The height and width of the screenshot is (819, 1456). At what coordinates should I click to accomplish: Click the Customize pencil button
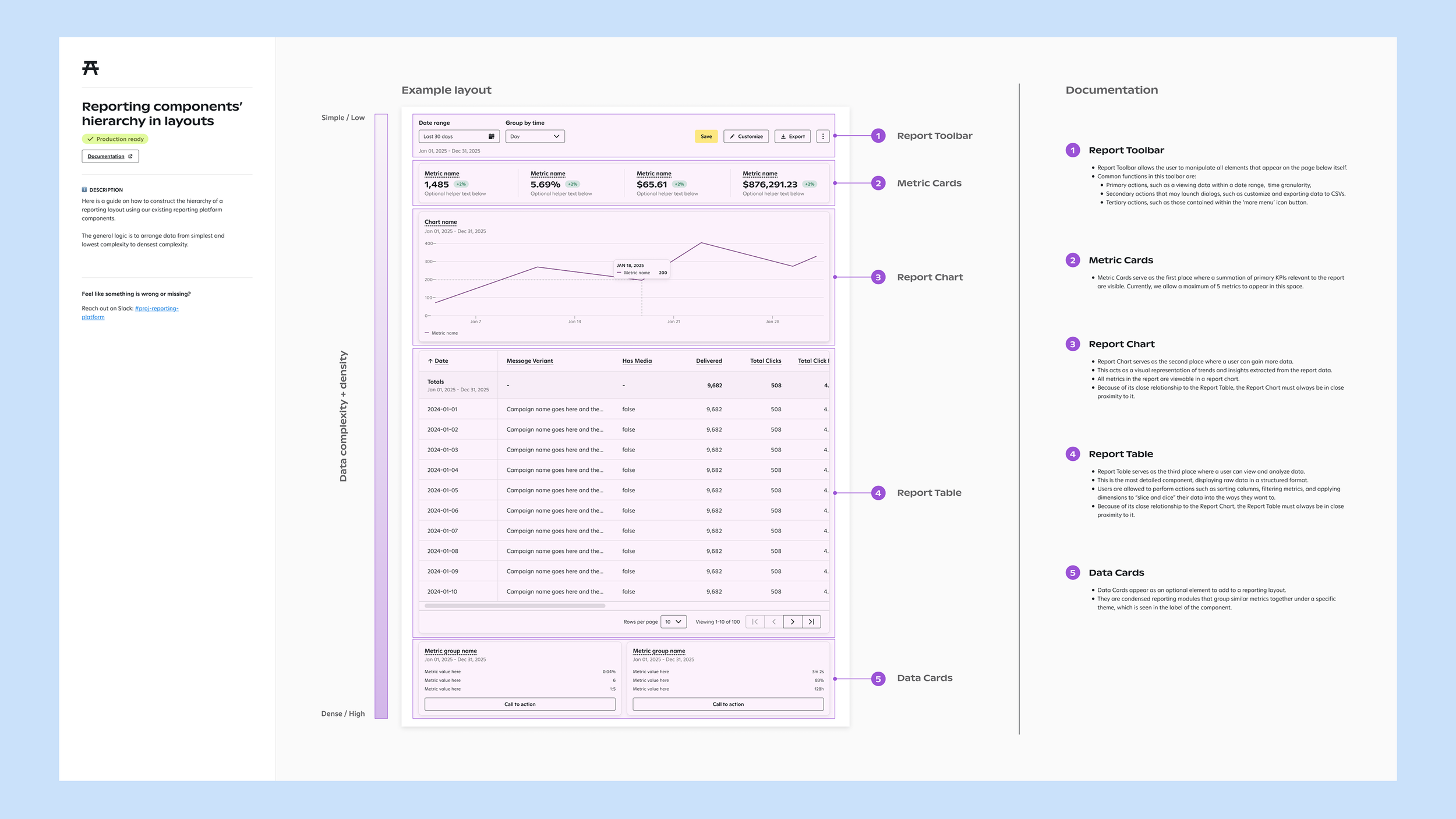745,136
